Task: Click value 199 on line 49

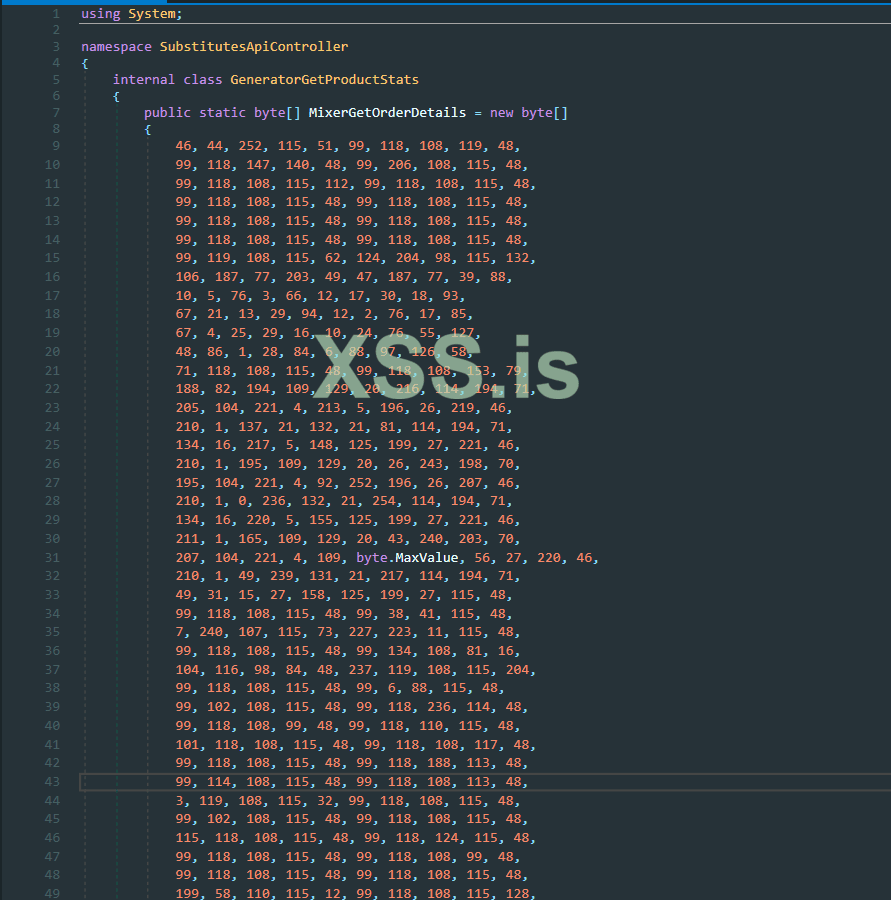Action: (187, 893)
